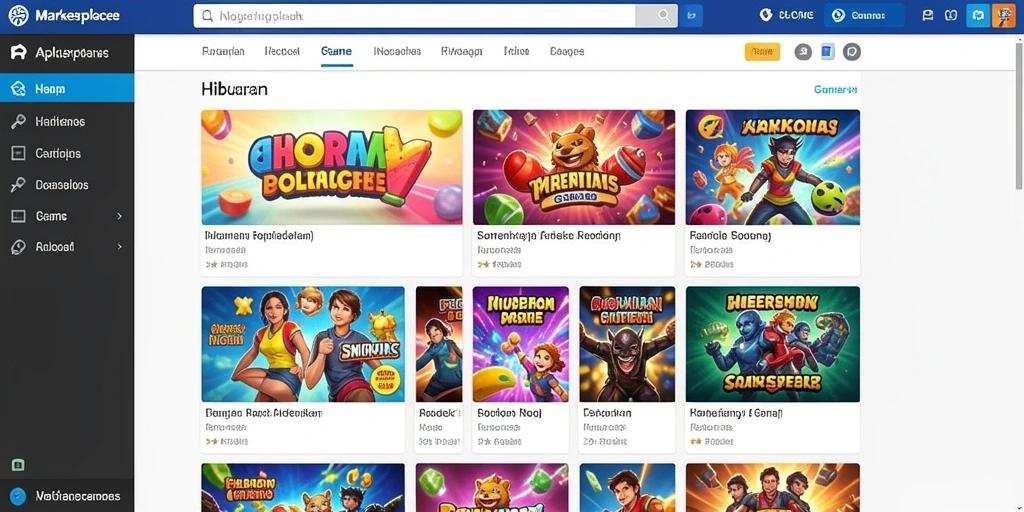Screen dimensions: 1024x512
Task: Click blue round icon at sidebar bottom
Action: point(18,496)
